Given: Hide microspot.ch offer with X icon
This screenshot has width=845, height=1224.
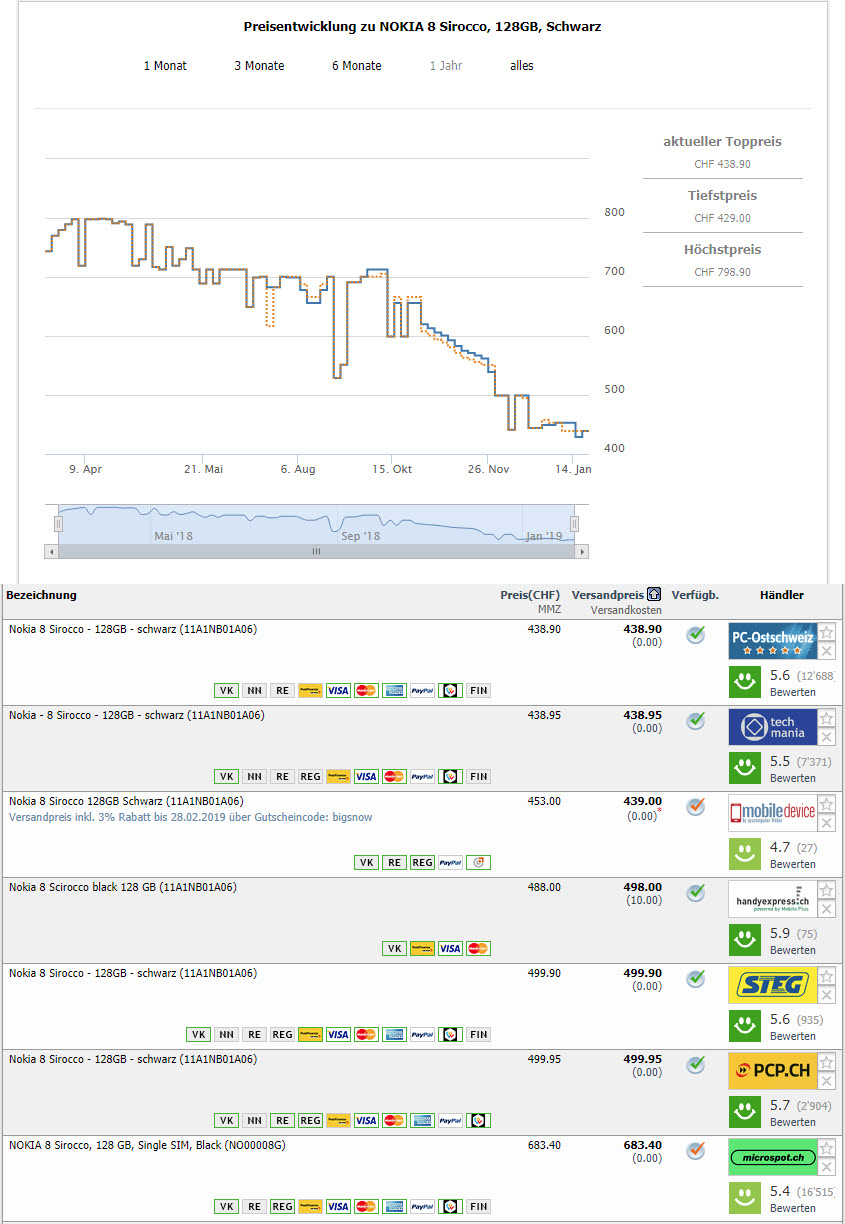Looking at the screenshot, I should coord(827,1167).
